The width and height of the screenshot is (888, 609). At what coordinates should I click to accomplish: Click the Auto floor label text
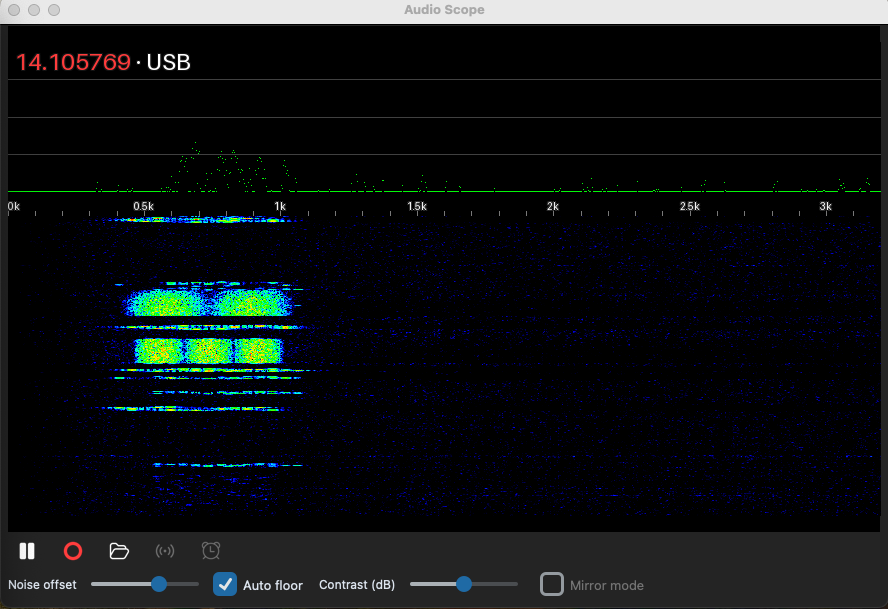[x=273, y=585]
